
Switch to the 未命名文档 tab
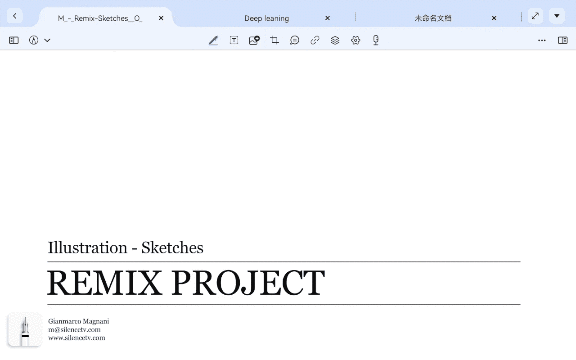(433, 18)
